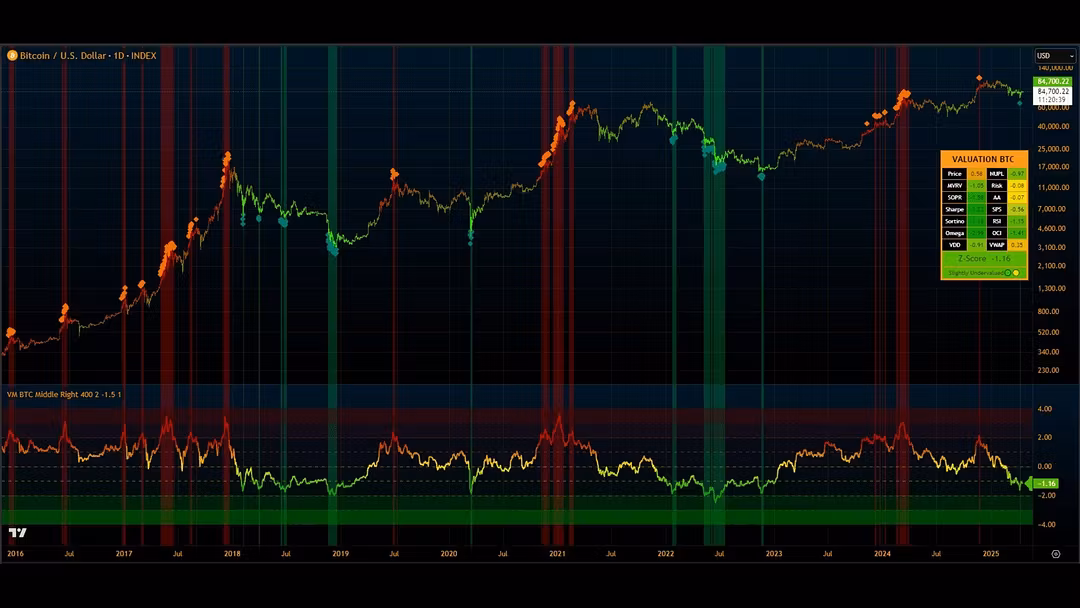Click the yellow circle in the valuation table
The image size is (1080, 608).
pos(1015,272)
